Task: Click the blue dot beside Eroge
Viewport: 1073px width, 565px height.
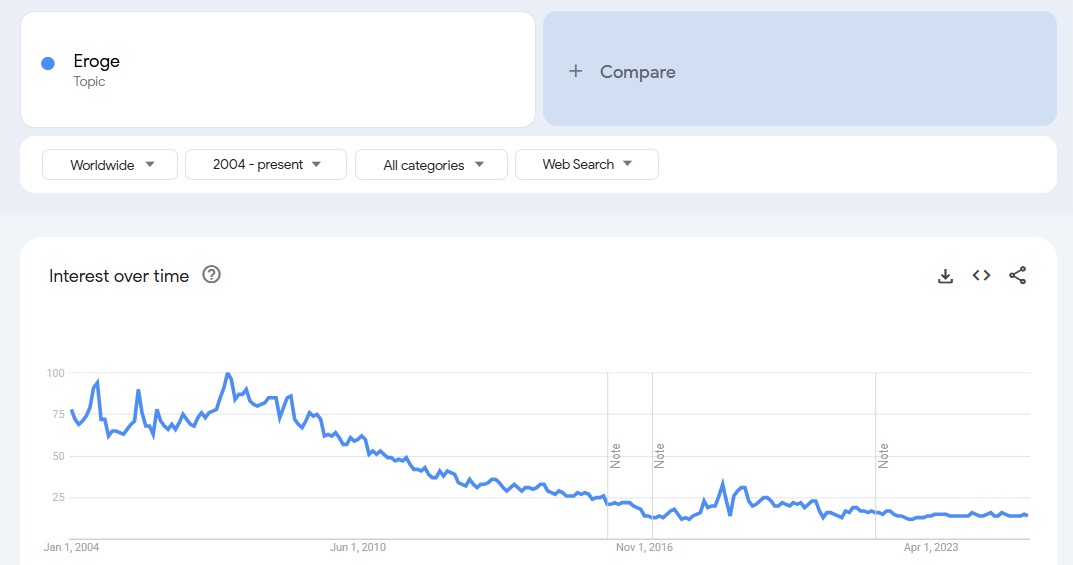Action: pyautogui.click(x=47, y=63)
